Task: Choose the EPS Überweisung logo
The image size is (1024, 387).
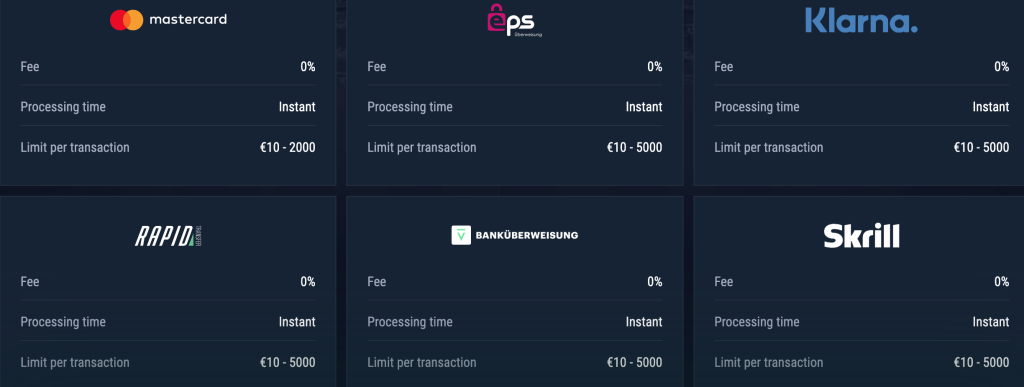Action: (x=515, y=20)
